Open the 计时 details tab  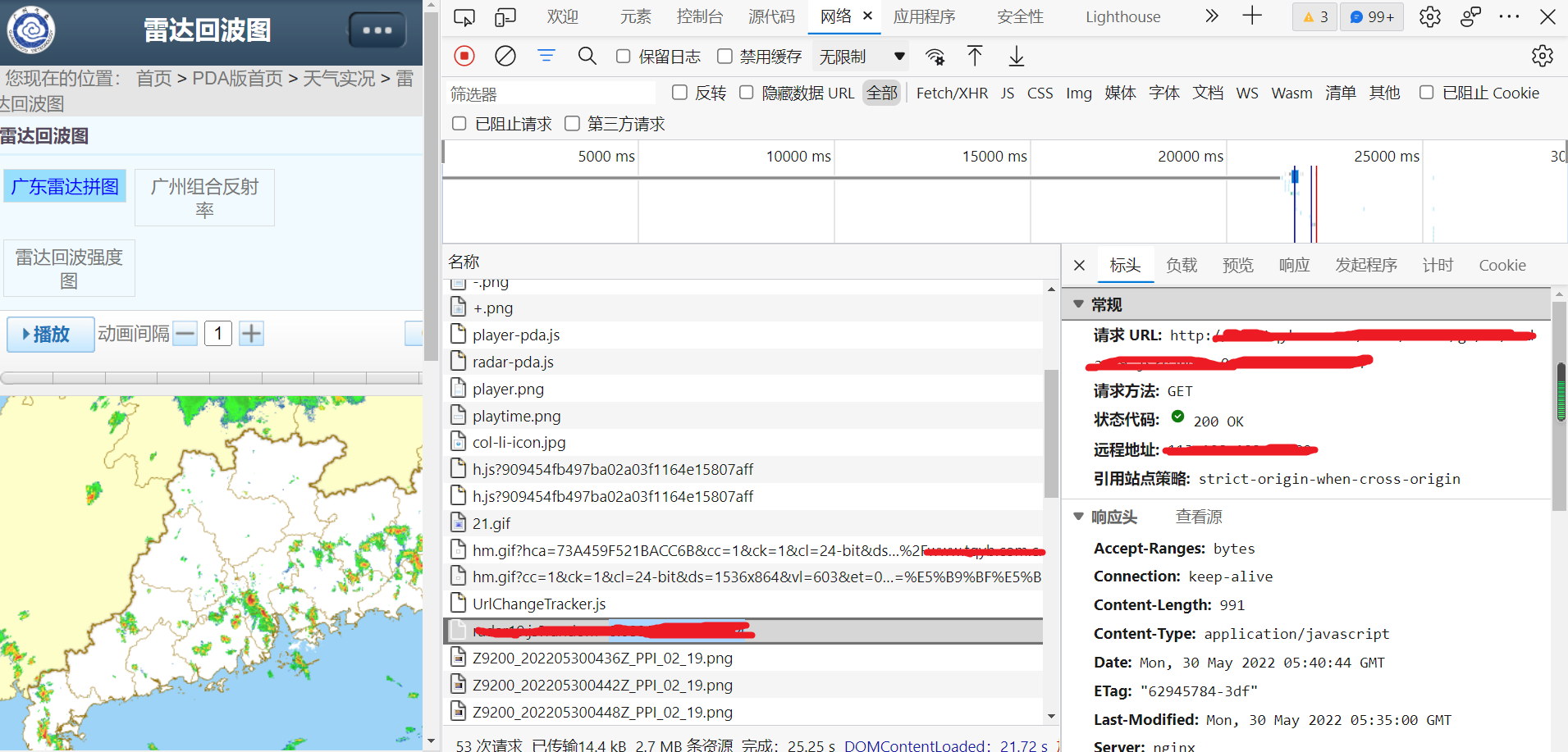click(x=1438, y=265)
